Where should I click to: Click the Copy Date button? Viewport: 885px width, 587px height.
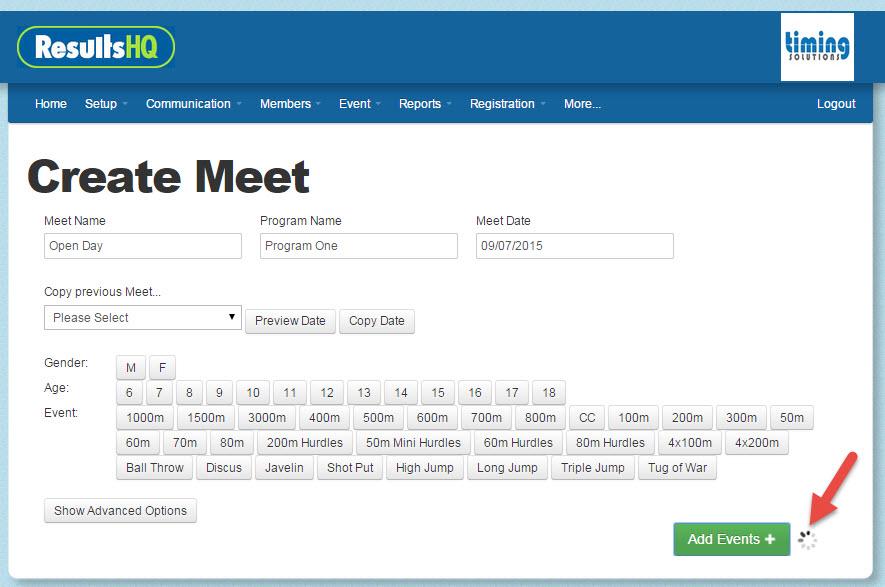tap(377, 321)
